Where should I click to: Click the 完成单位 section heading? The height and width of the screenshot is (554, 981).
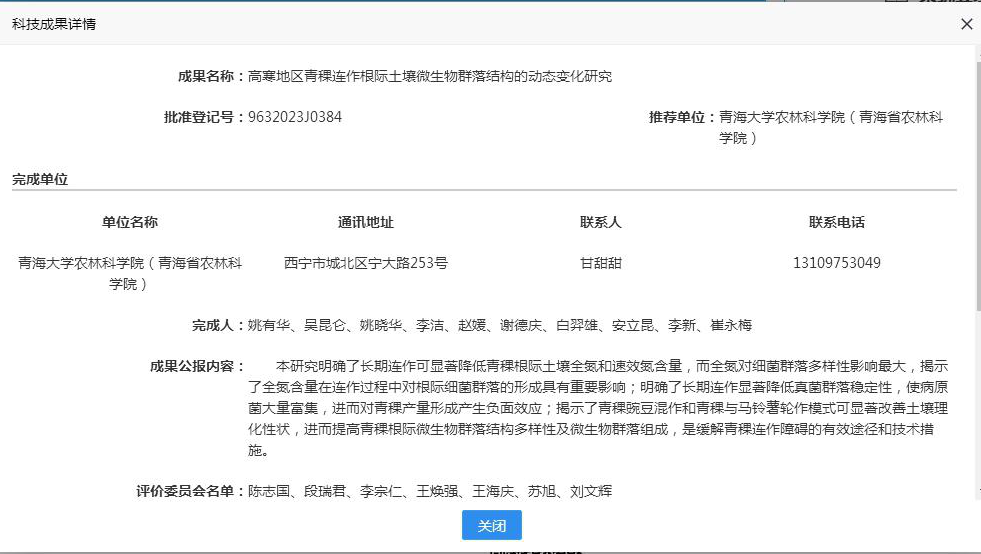click(40, 180)
